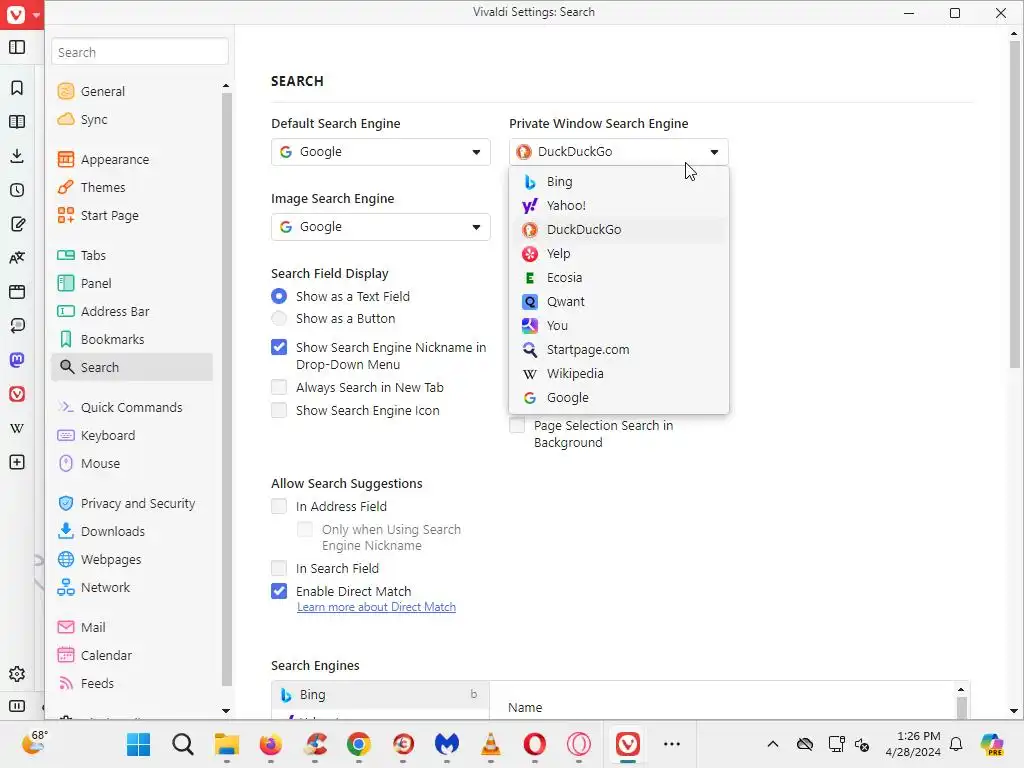Enable Page Selection Search in Background

(517, 426)
